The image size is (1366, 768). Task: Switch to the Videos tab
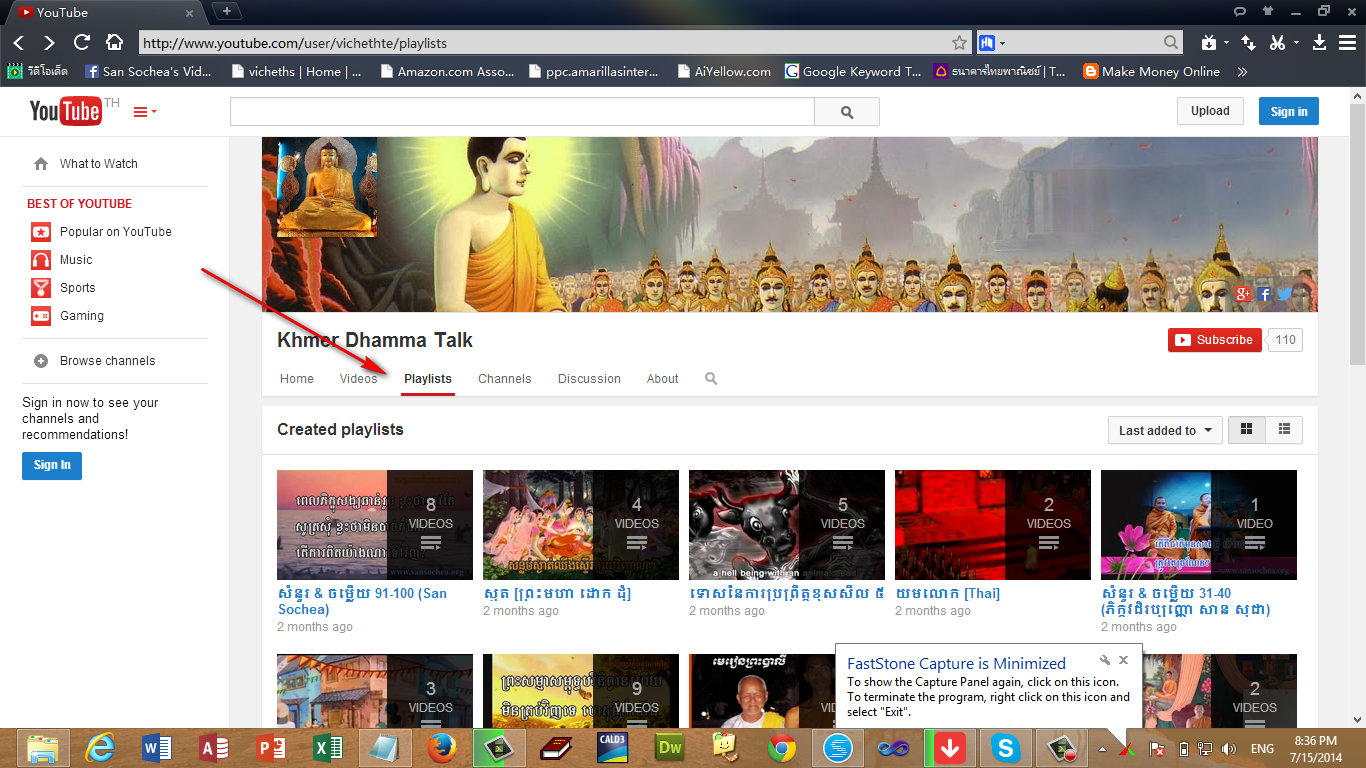coord(358,379)
